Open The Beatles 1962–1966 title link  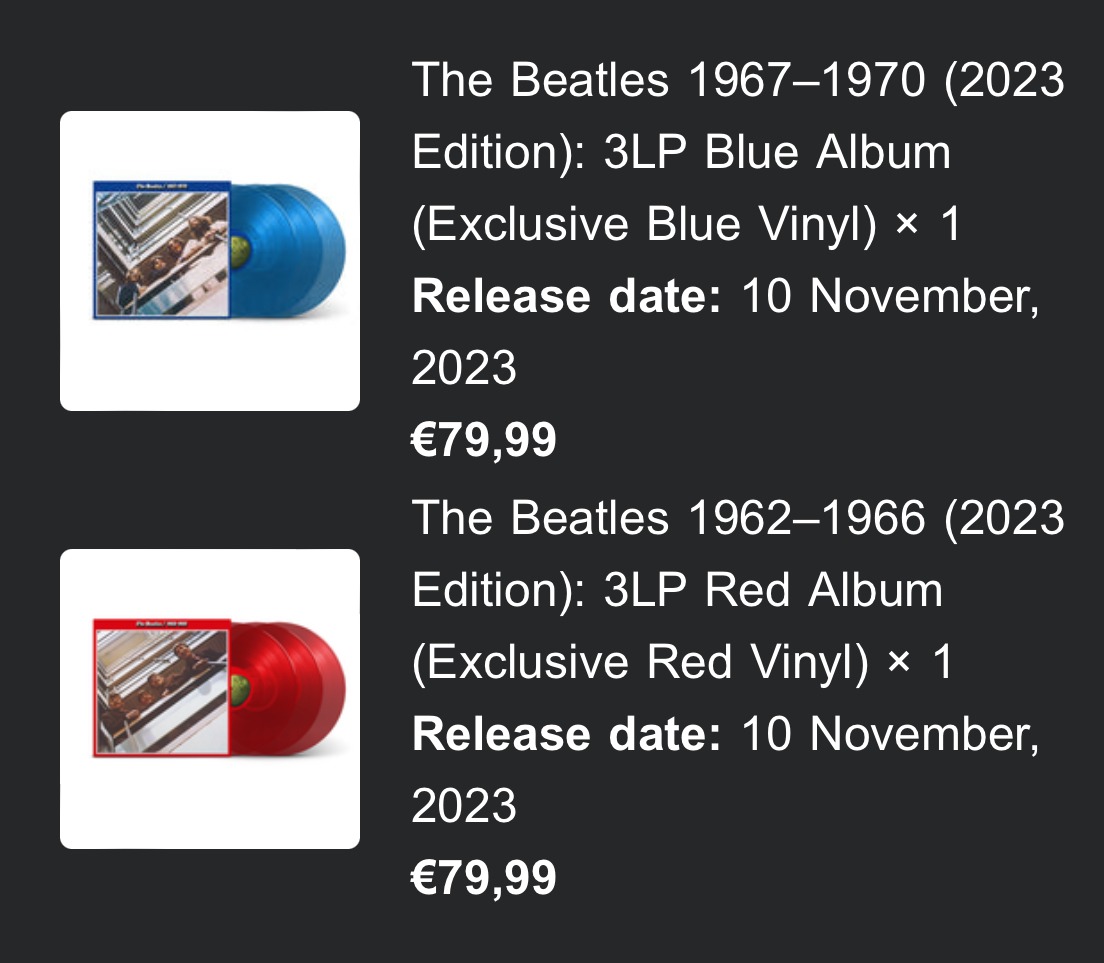click(x=738, y=589)
